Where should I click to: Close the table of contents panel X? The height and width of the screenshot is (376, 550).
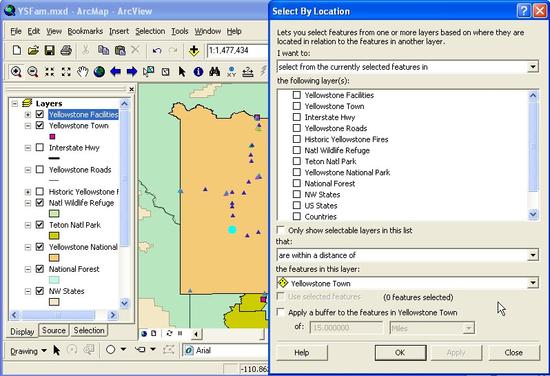[x=131, y=89]
